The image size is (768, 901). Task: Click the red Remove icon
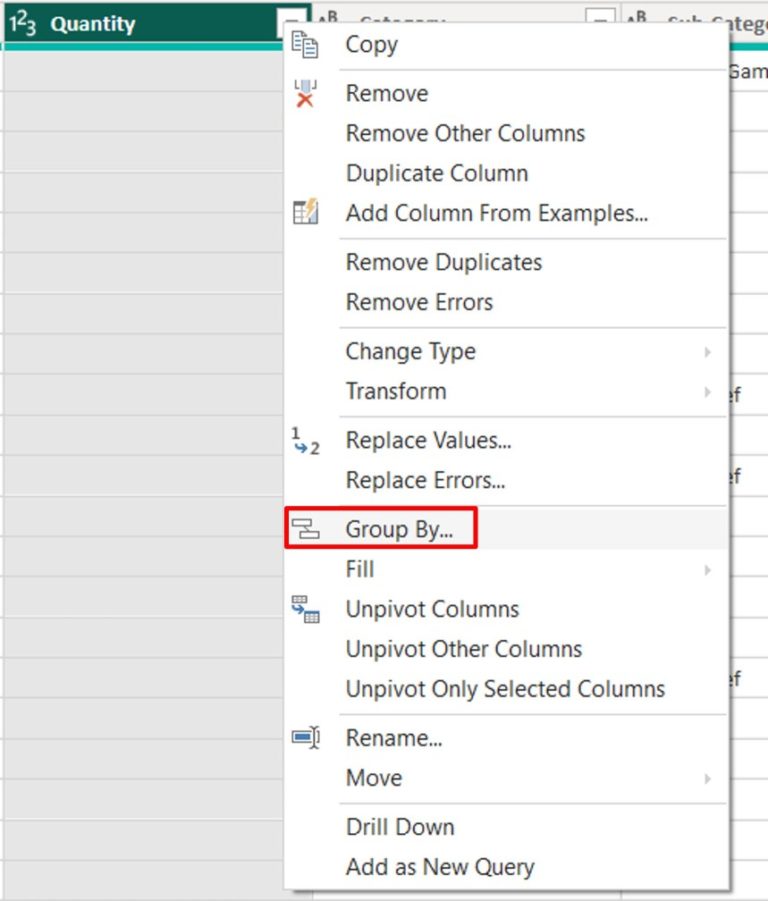(x=303, y=91)
